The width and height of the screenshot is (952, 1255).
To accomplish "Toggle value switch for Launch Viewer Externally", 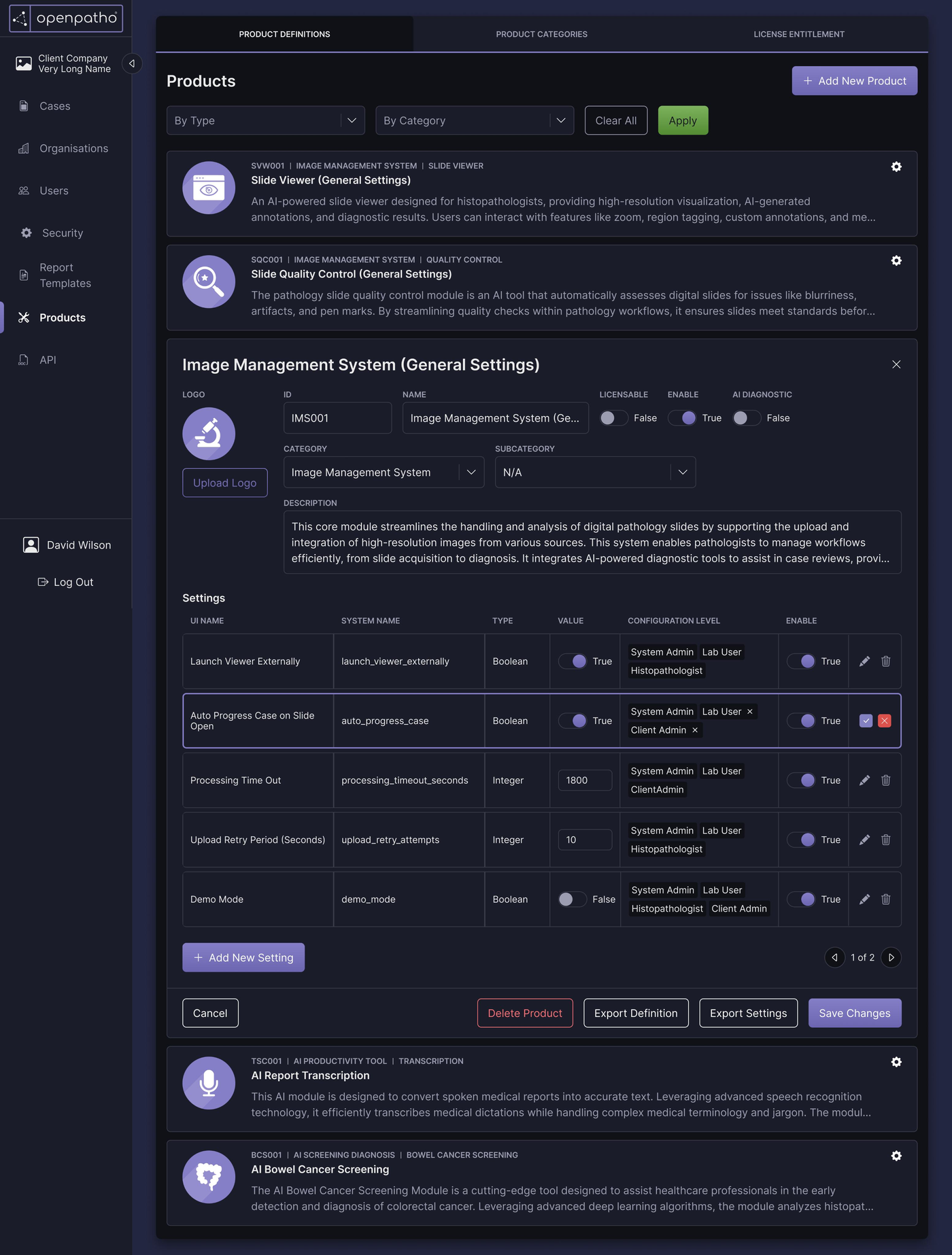I will [573, 661].
